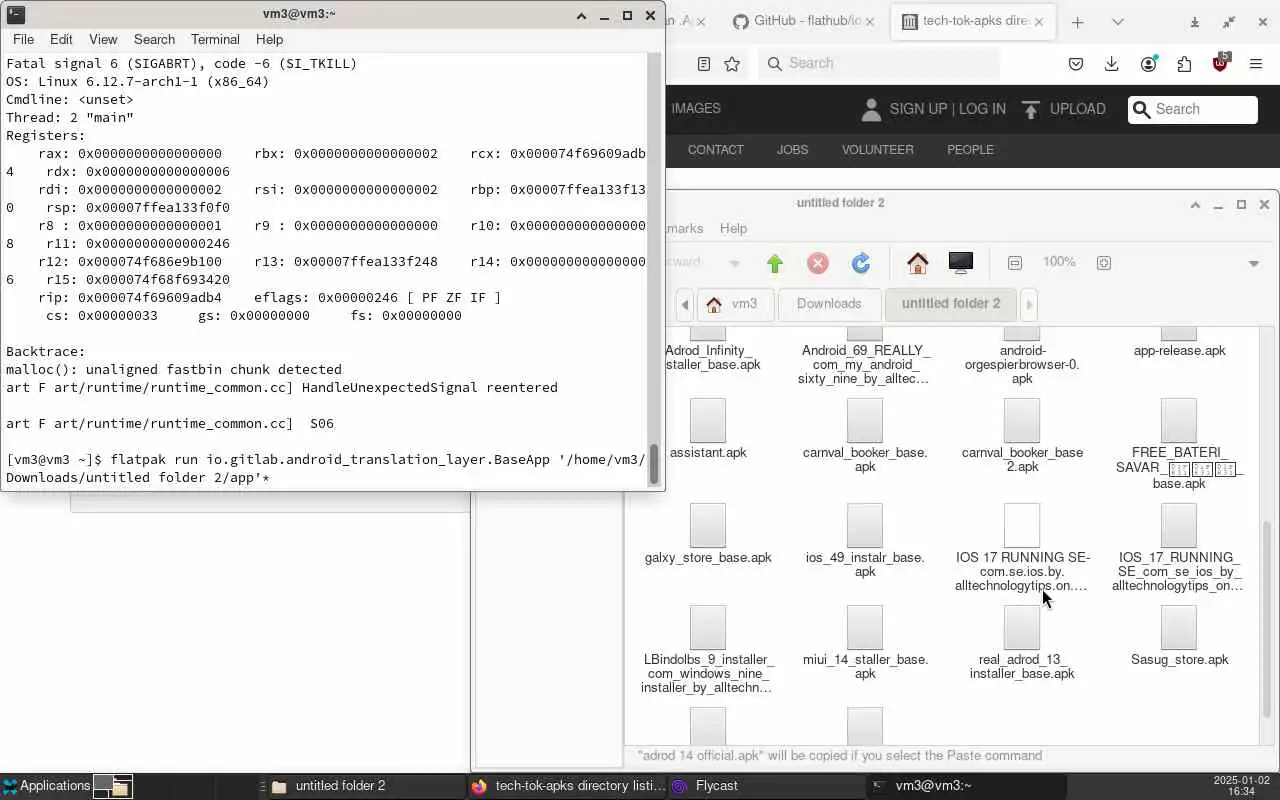Image resolution: width=1280 pixels, height=800 pixels.
Task: Select the ios_49_instalr_base.apk file icon
Action: pyautogui.click(x=865, y=525)
